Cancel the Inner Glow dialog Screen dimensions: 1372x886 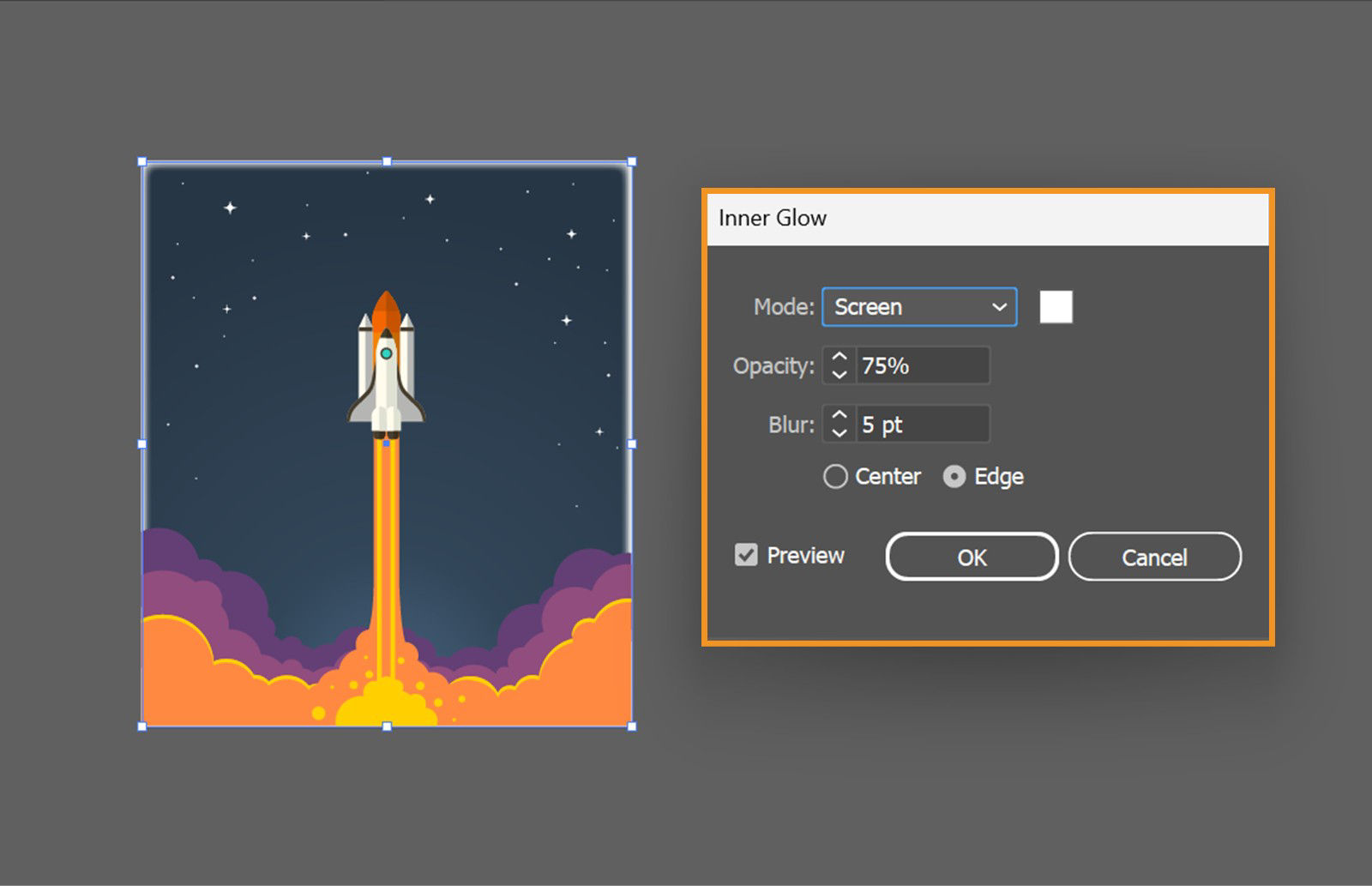pos(1155,557)
